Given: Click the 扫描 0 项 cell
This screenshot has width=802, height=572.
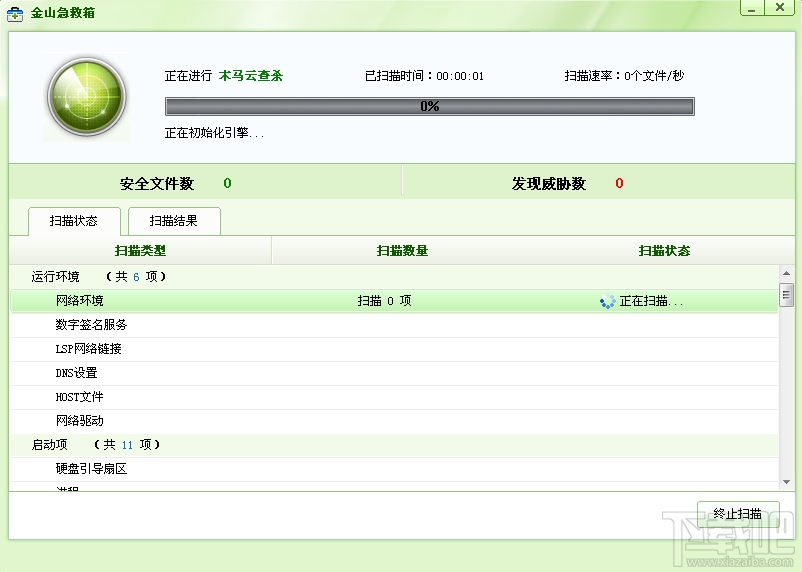Looking at the screenshot, I should click(384, 301).
